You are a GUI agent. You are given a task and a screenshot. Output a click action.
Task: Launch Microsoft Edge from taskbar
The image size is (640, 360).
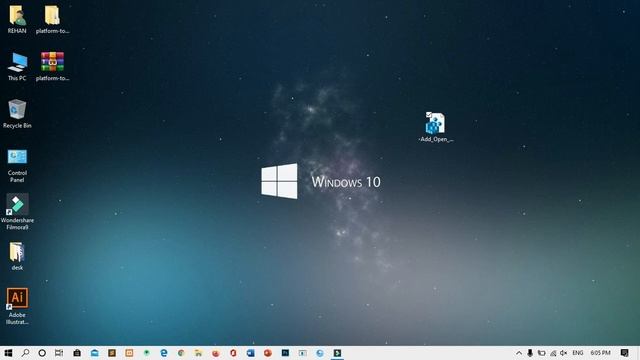tap(164, 353)
